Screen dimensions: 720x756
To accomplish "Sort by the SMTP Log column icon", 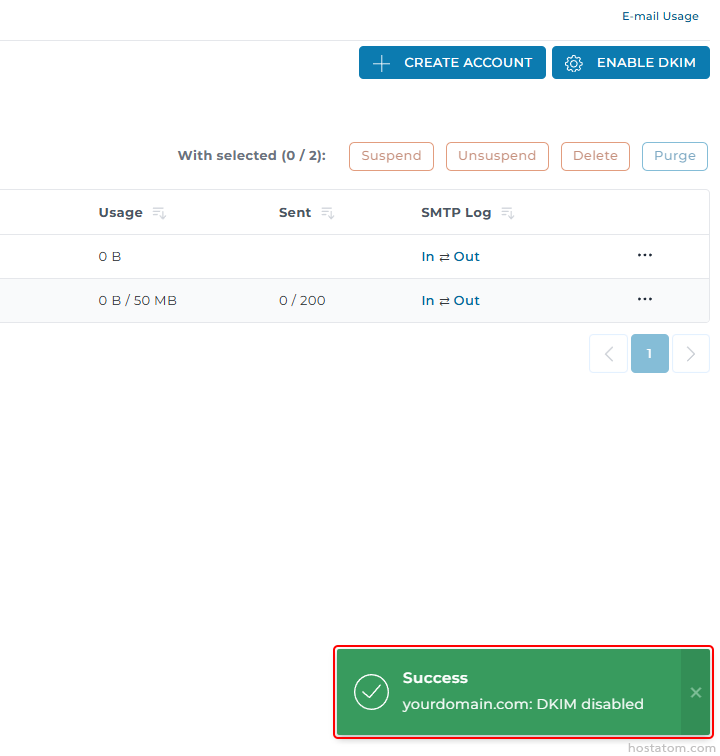I will [x=507, y=213].
